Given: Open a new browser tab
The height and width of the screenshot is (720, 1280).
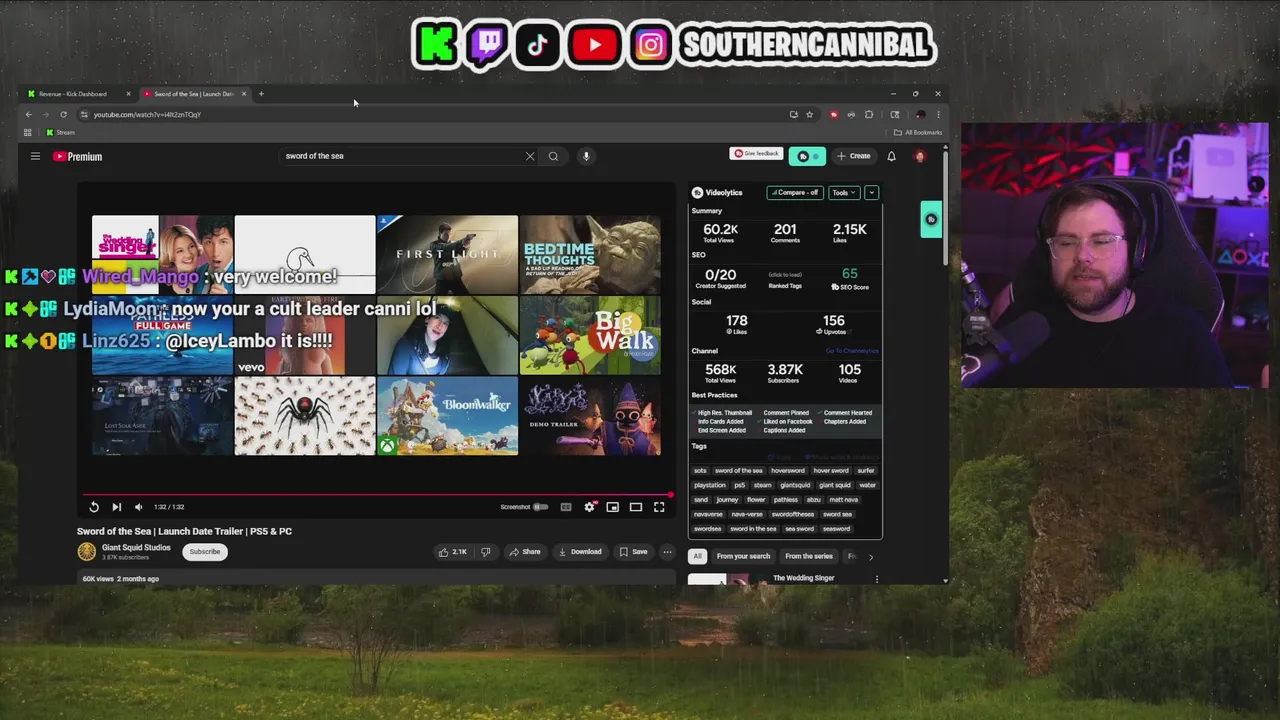Looking at the screenshot, I should [261, 94].
